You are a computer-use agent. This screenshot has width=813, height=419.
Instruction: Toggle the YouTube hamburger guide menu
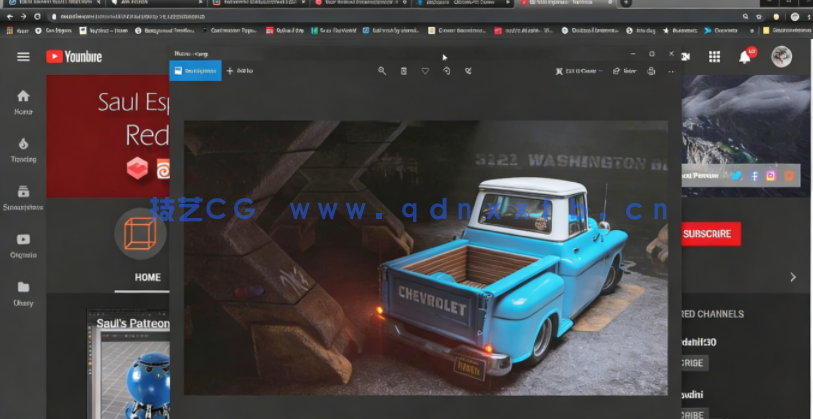(x=23, y=57)
